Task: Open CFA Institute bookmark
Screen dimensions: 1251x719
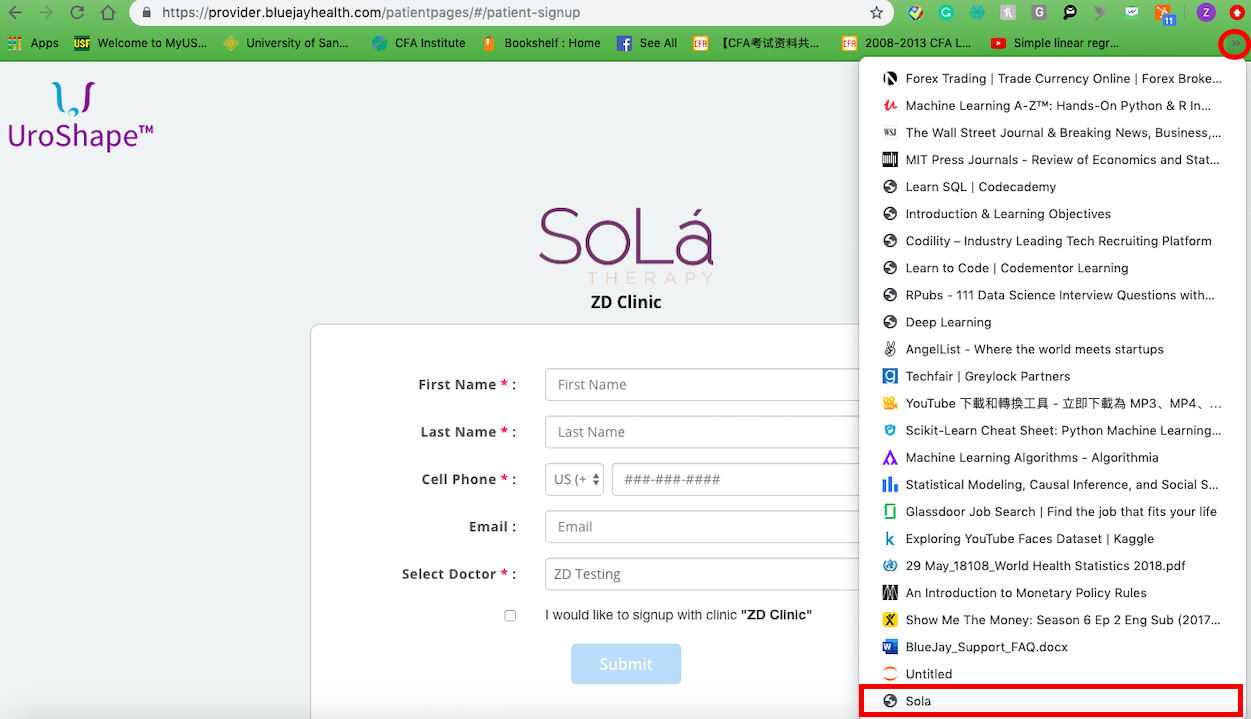Action: [x=418, y=43]
